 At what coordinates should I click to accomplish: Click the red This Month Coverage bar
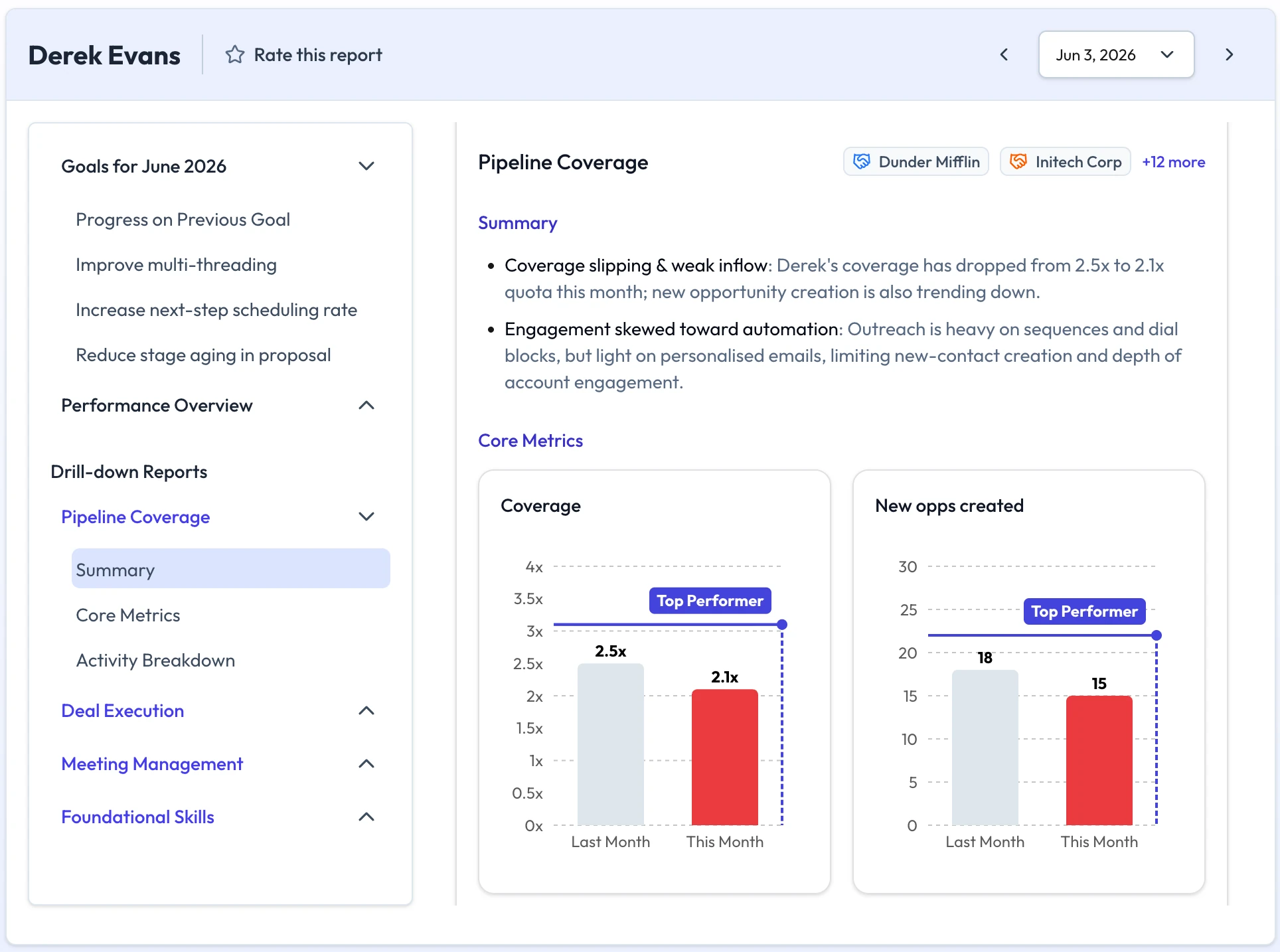(724, 757)
